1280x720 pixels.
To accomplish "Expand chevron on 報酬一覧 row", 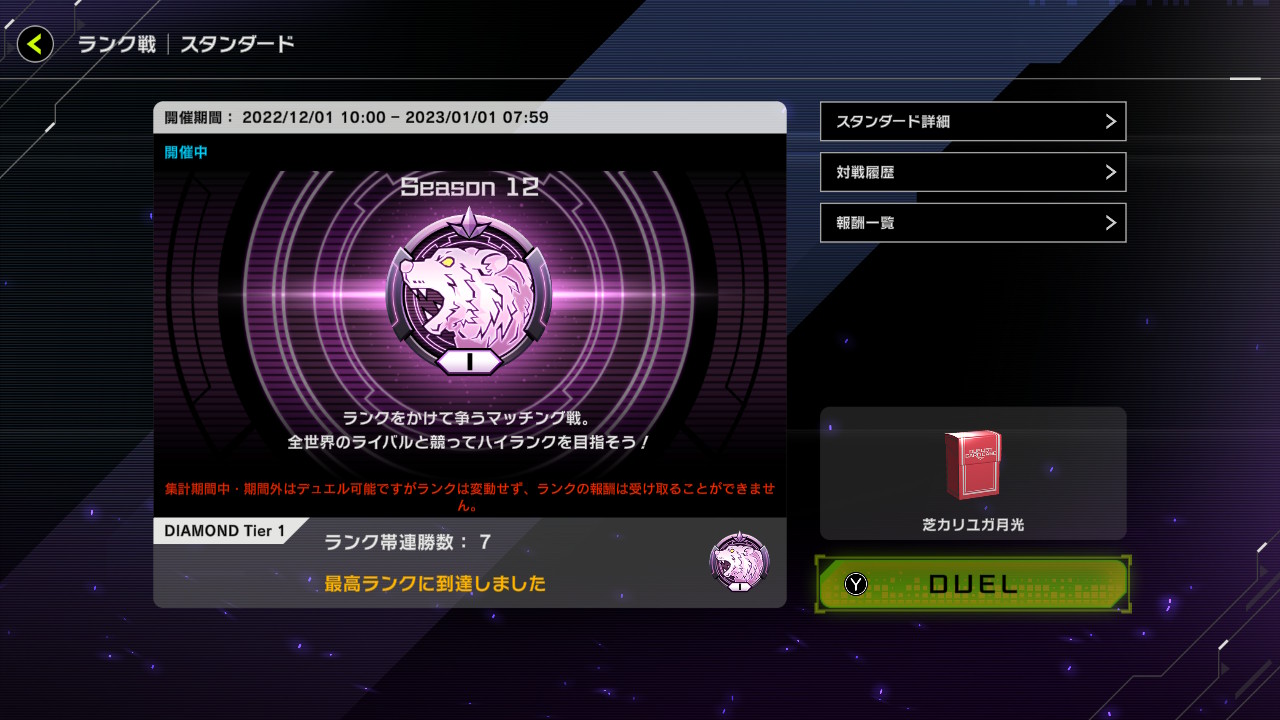I will pos(1110,223).
